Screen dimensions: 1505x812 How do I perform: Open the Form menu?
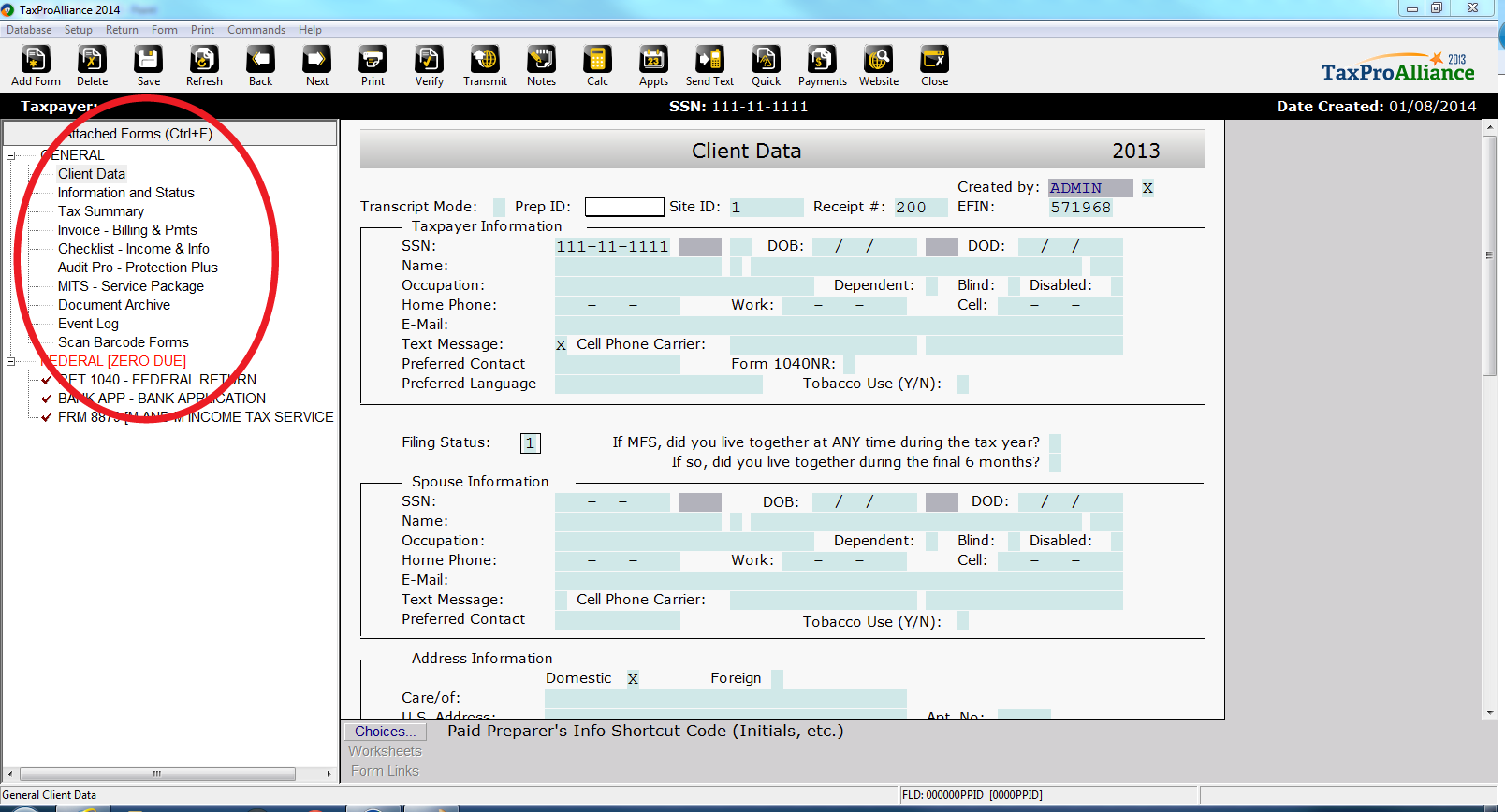point(165,30)
